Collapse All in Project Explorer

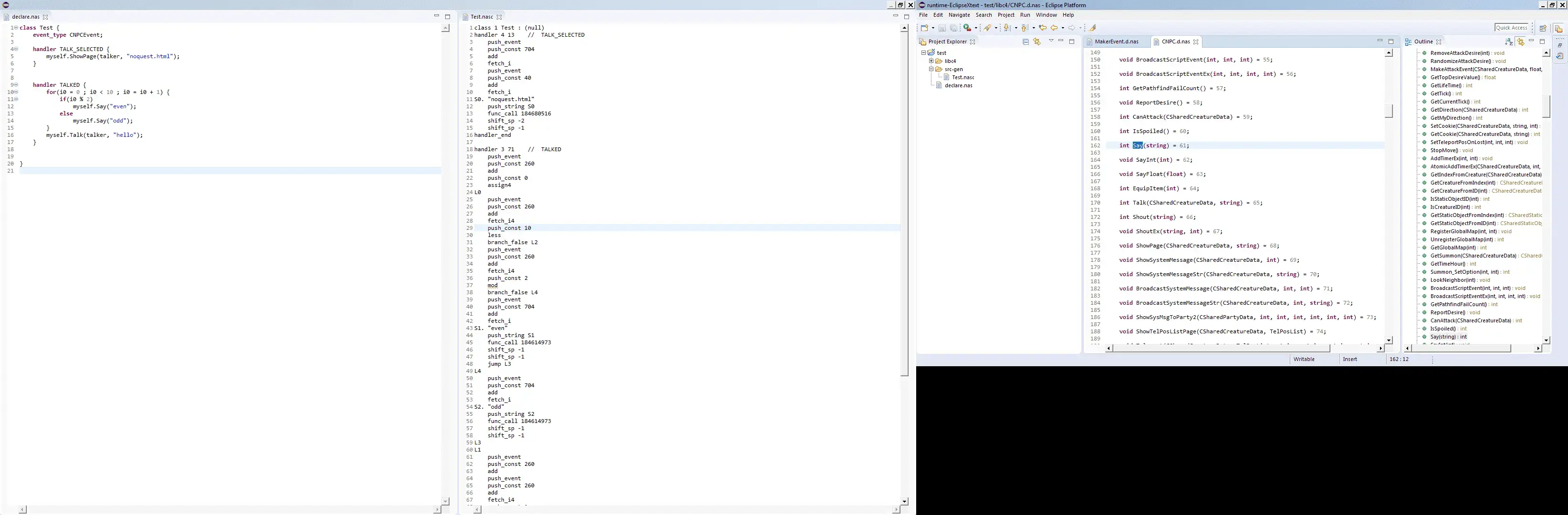[1025, 42]
